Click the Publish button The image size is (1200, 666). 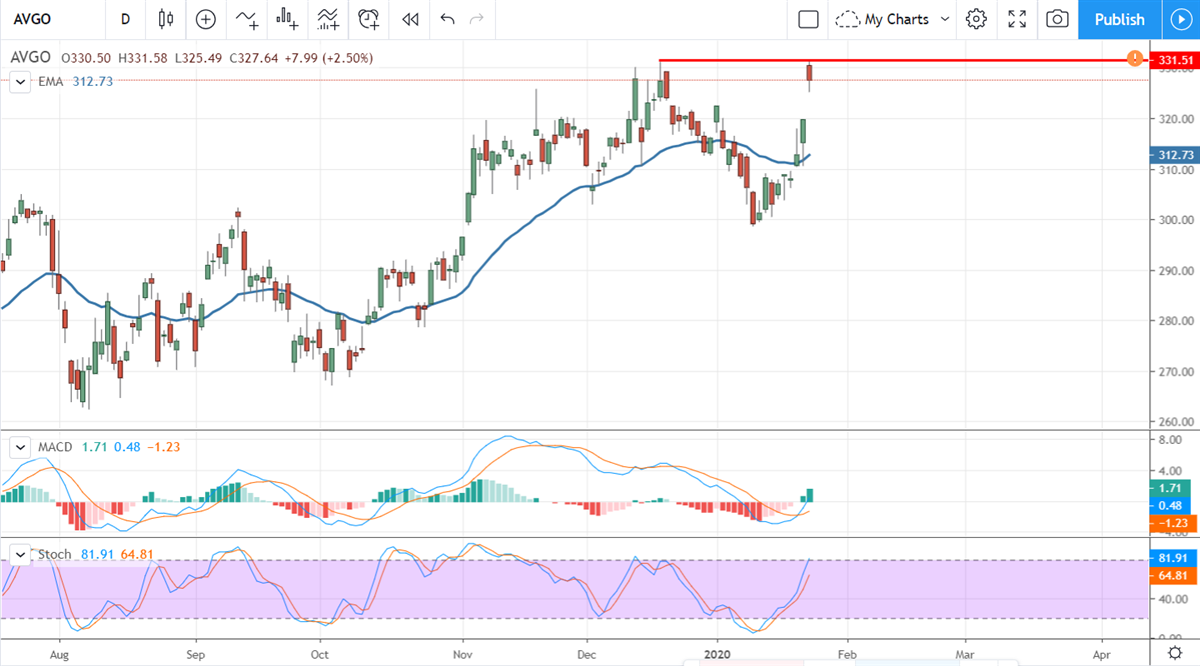pos(1119,19)
